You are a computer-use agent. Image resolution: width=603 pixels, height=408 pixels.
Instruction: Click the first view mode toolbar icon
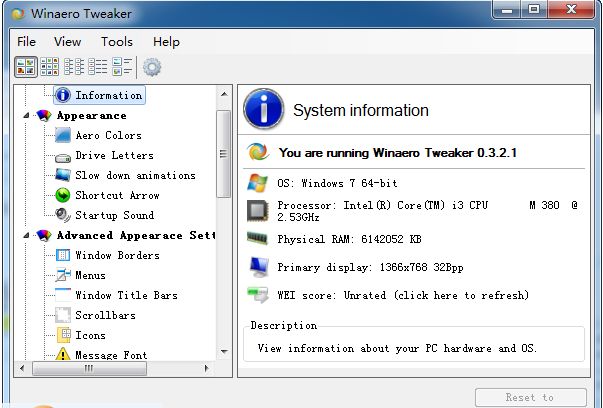pyautogui.click(x=26, y=67)
